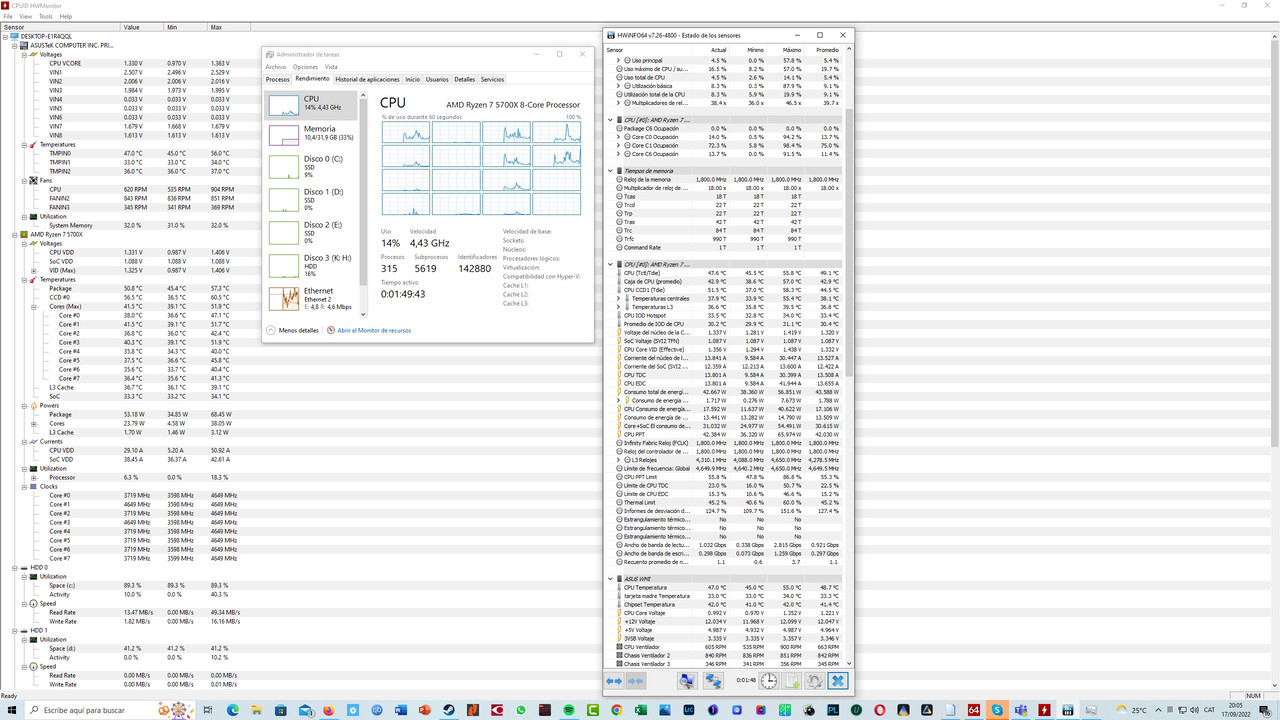Switch to the Inicio tab in Task Manager
Image resolution: width=1280 pixels, height=720 pixels.
tap(412, 79)
